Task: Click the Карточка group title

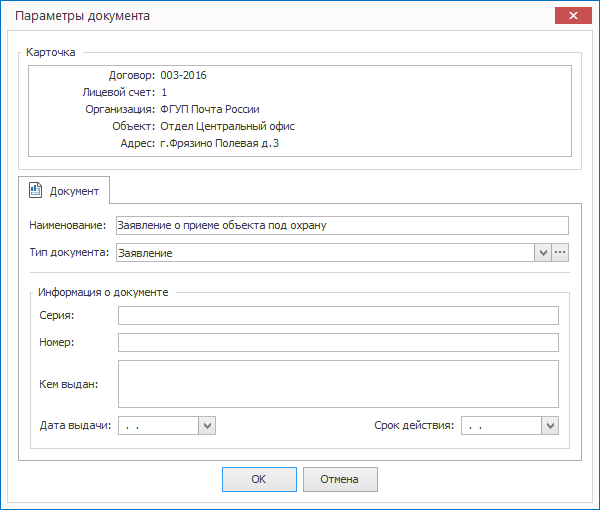Action: point(51,52)
